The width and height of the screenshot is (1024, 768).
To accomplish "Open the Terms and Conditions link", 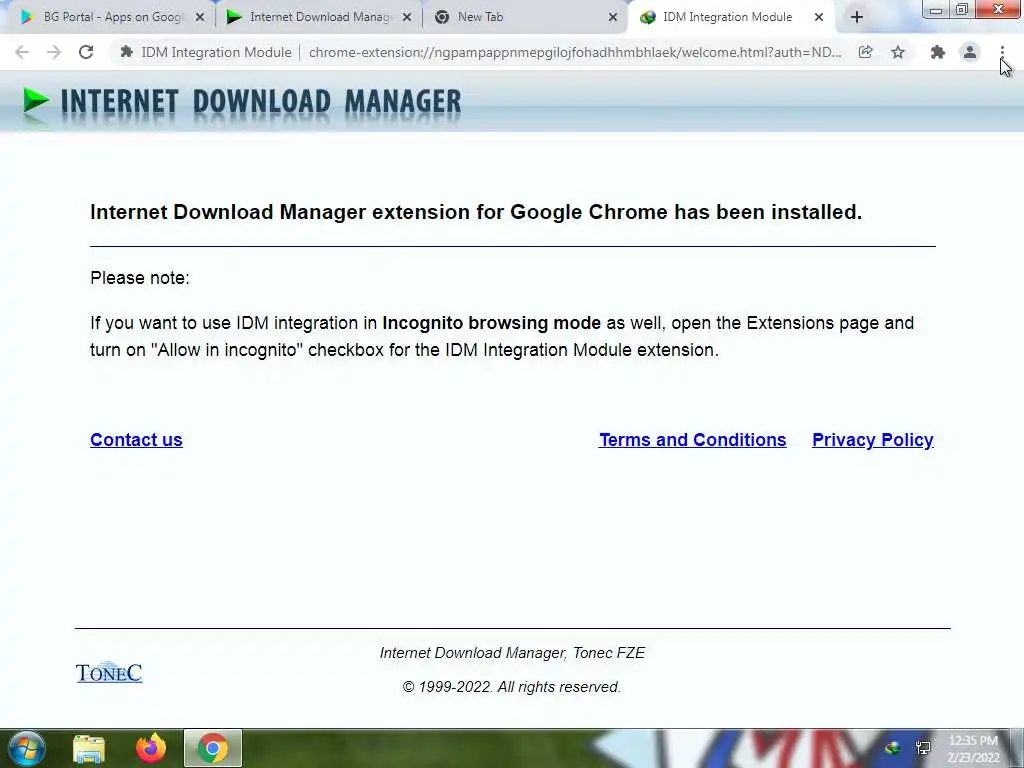I will 693,440.
